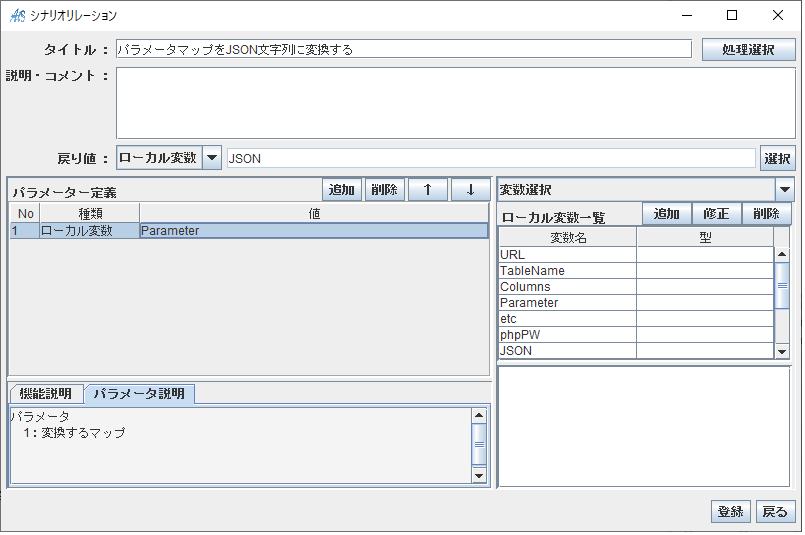Click 削除 in ローカル変数一覧 panel
The image size is (805, 535).
tap(766, 214)
